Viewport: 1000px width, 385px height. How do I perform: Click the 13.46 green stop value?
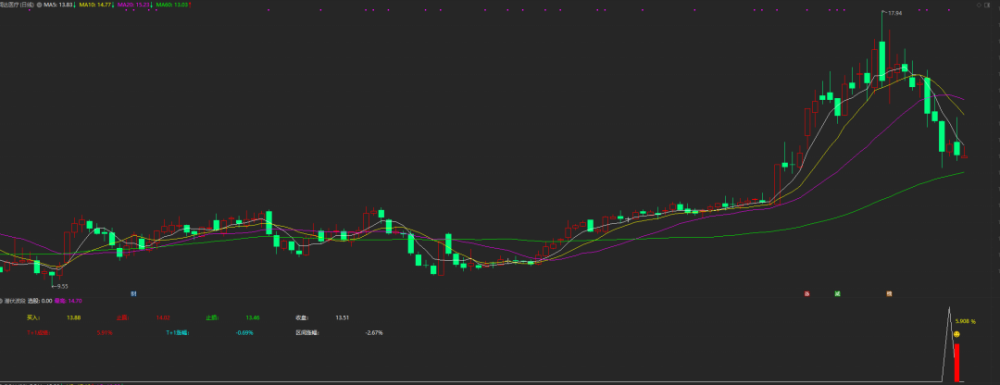(252, 317)
